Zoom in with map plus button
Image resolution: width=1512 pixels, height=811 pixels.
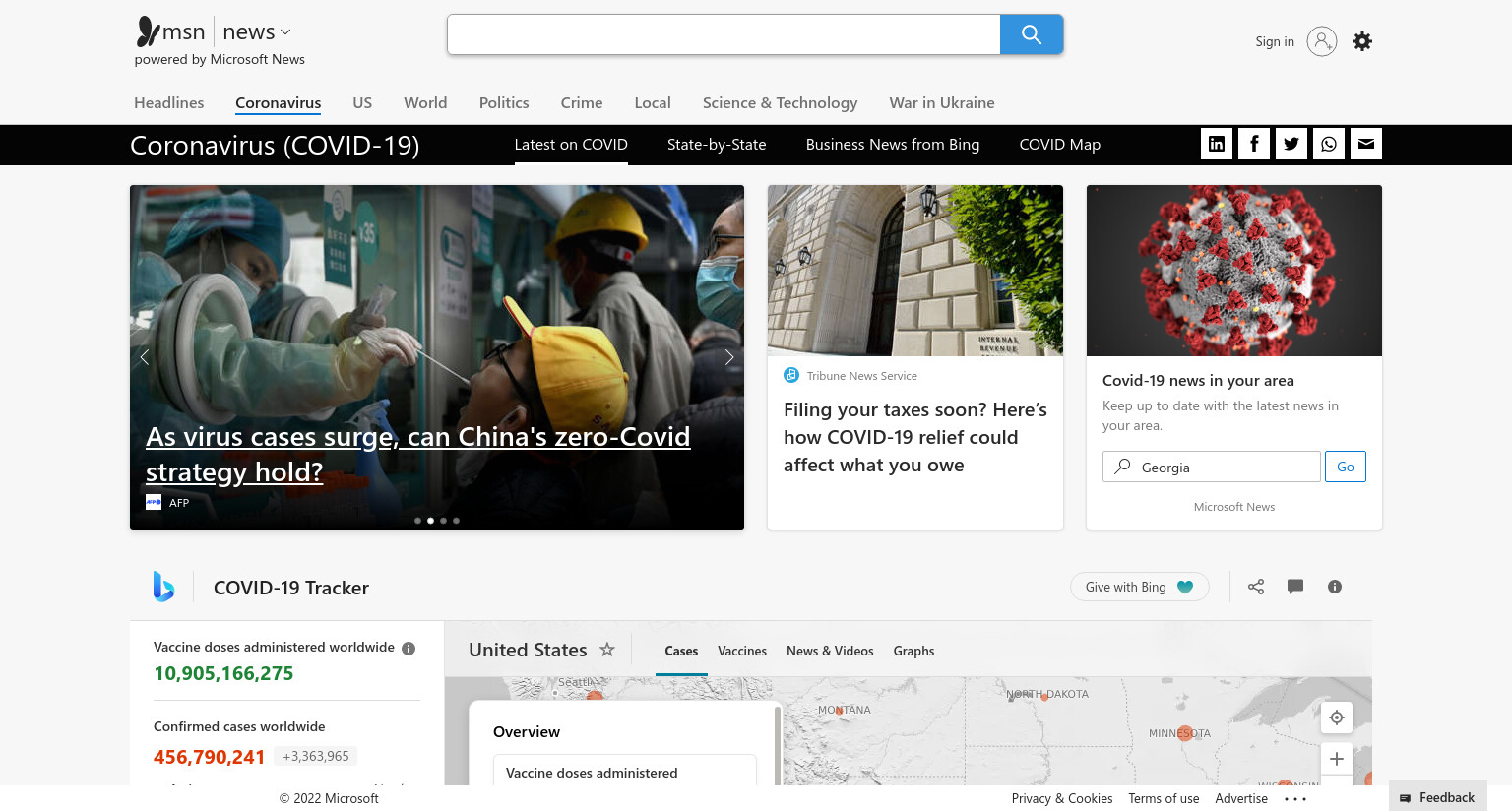click(x=1337, y=759)
